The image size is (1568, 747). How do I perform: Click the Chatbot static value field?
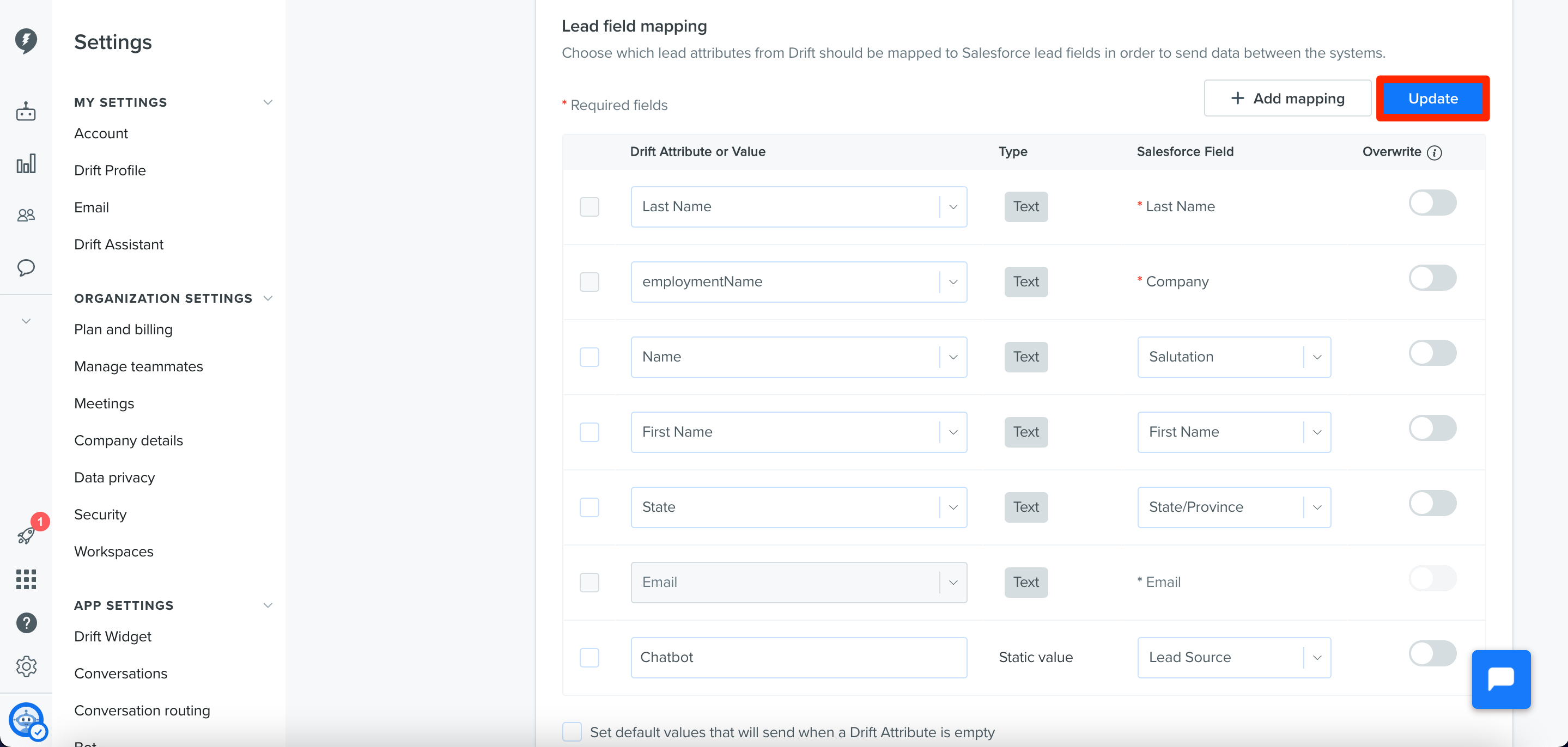click(799, 657)
